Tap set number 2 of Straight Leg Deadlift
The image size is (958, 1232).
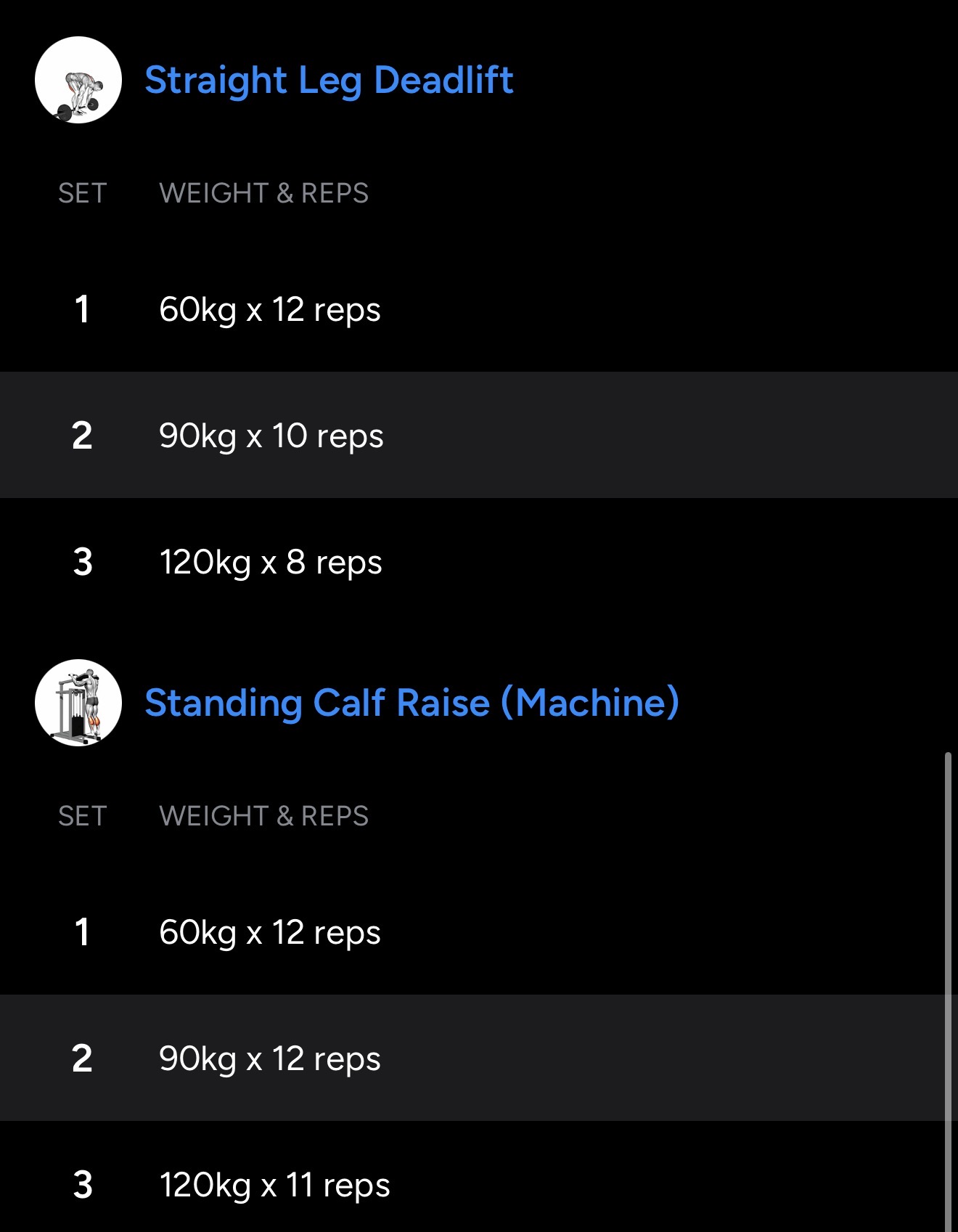pyautogui.click(x=82, y=436)
